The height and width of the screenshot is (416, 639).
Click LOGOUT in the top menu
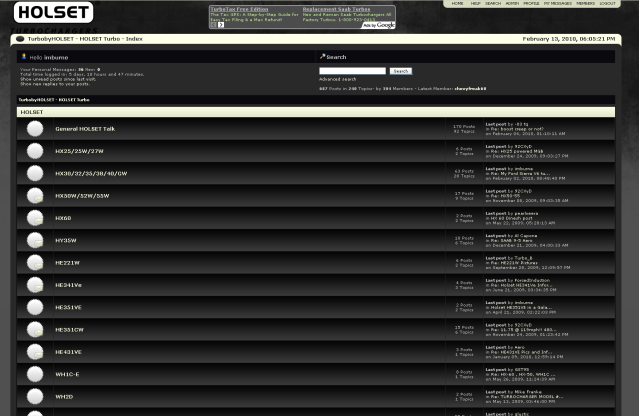click(608, 3)
